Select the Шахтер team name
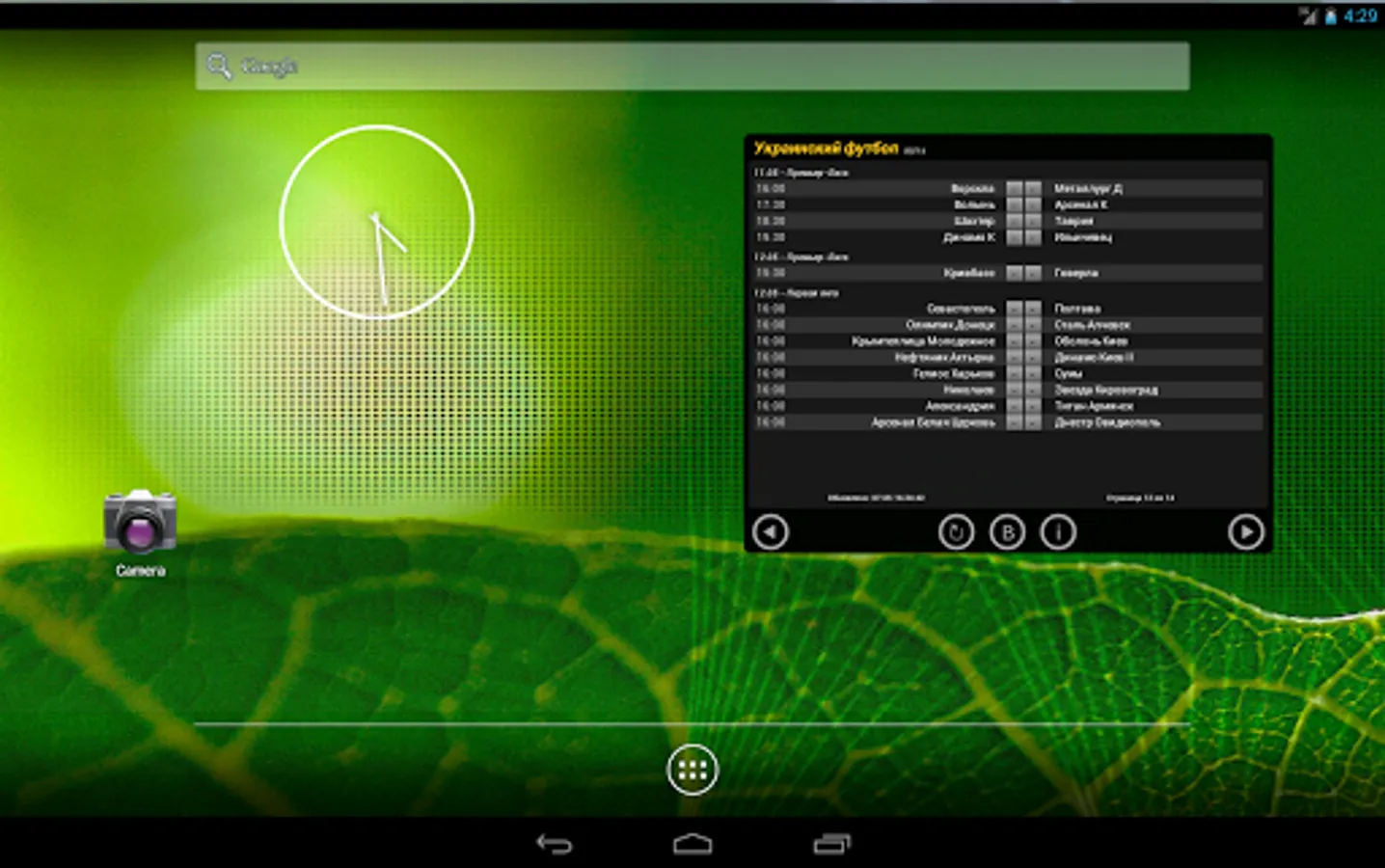This screenshot has width=1385, height=868. (x=974, y=221)
